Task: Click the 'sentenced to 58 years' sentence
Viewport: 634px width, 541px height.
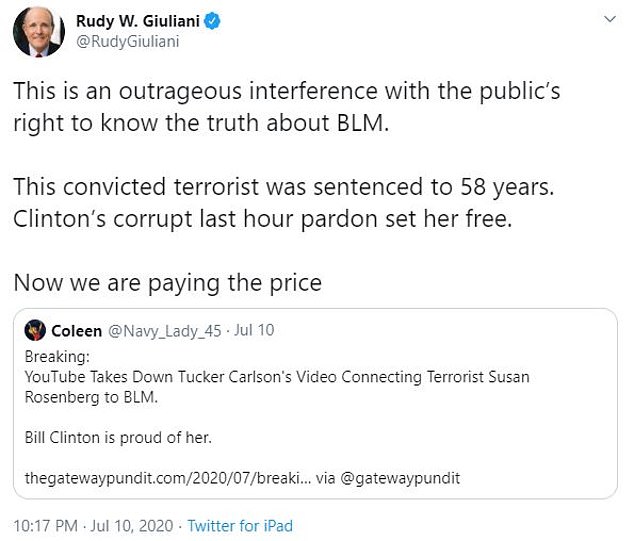Action: [x=270, y=186]
